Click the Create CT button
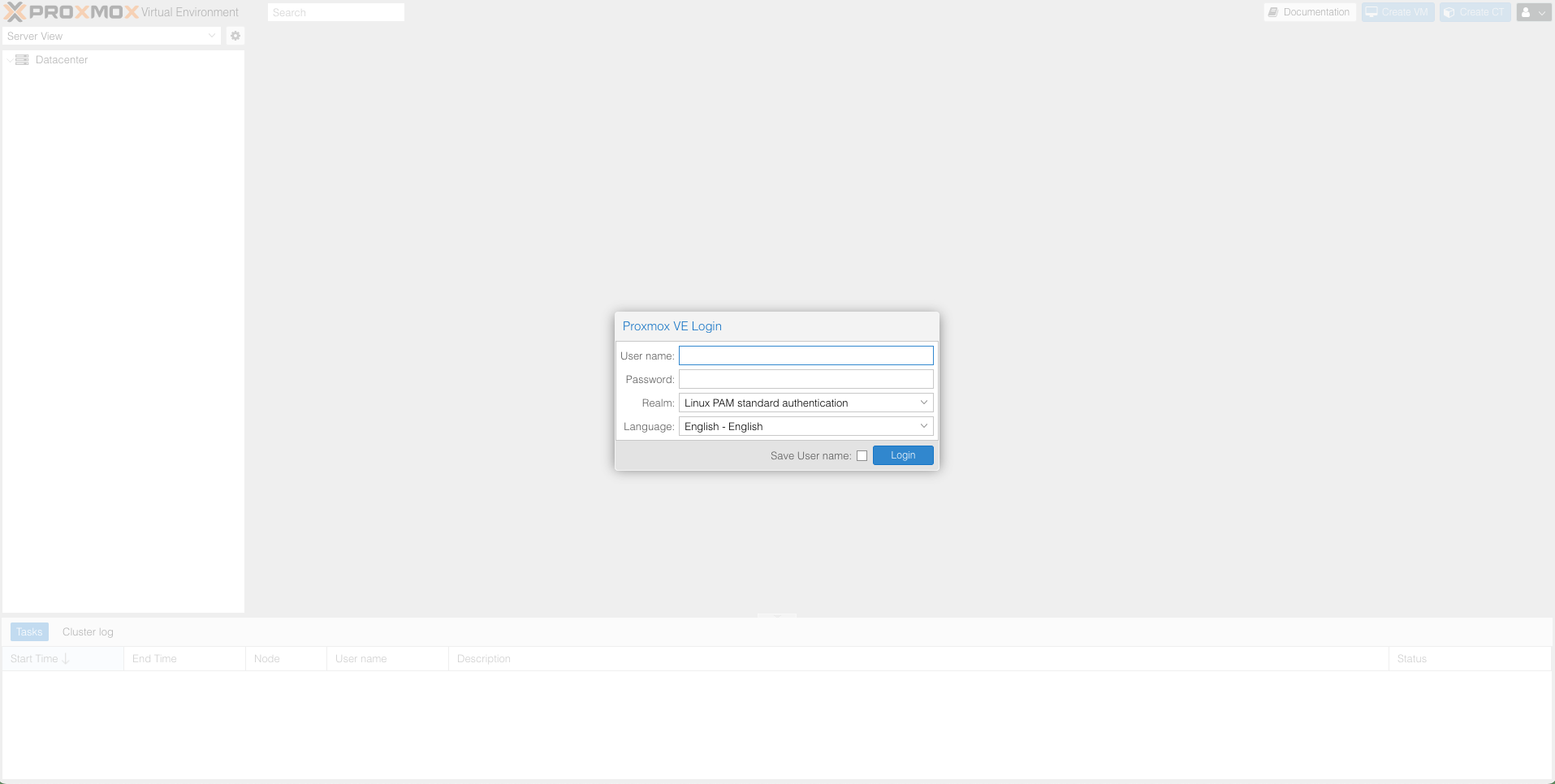Image resolution: width=1555 pixels, height=784 pixels. pyautogui.click(x=1475, y=12)
